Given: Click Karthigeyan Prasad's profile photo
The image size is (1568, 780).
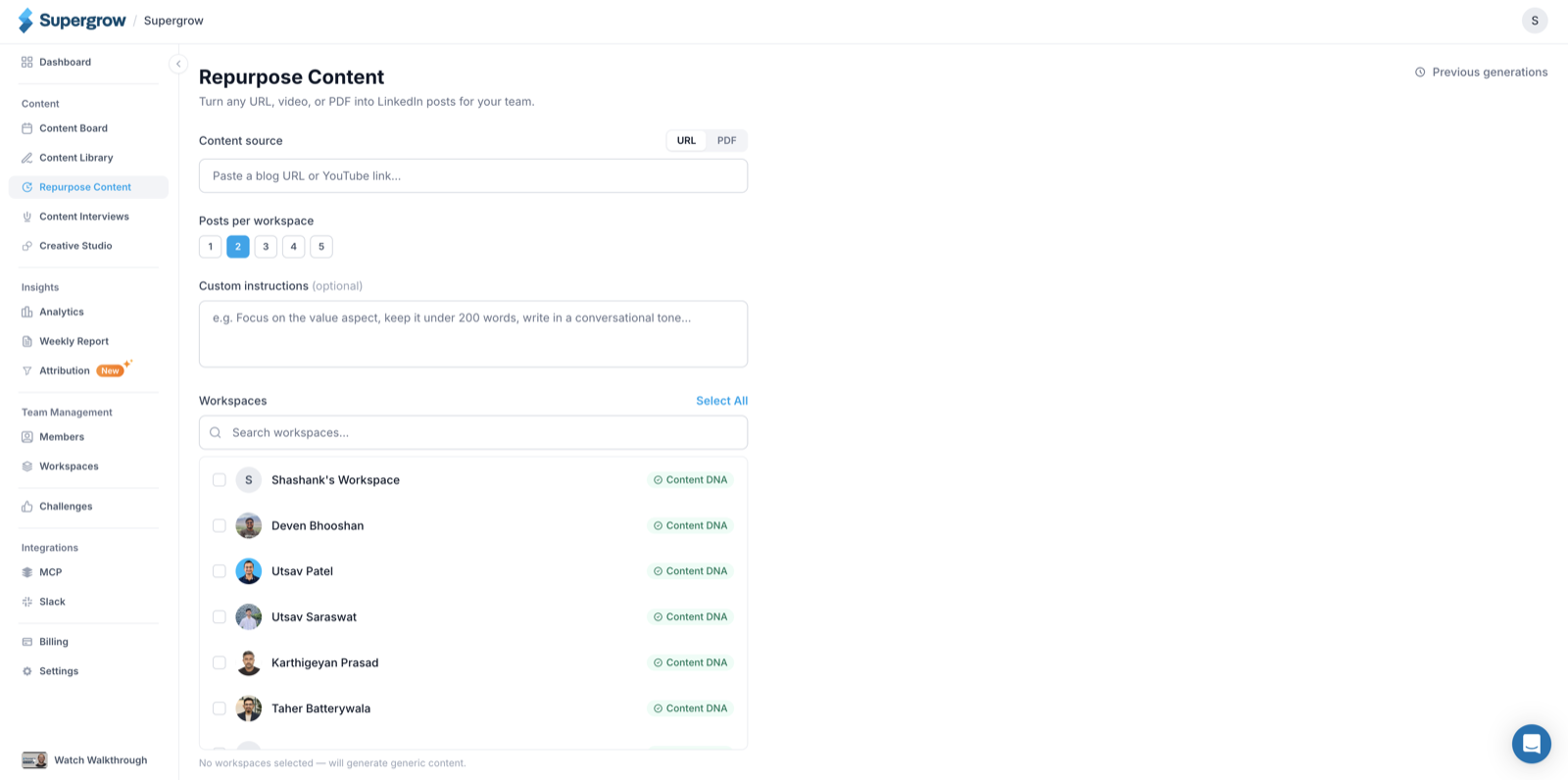Looking at the screenshot, I should 249,662.
